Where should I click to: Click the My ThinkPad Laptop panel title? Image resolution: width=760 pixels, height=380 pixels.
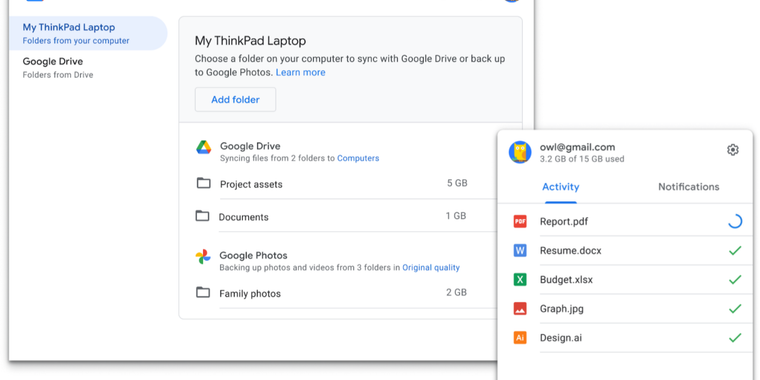[x=250, y=41]
